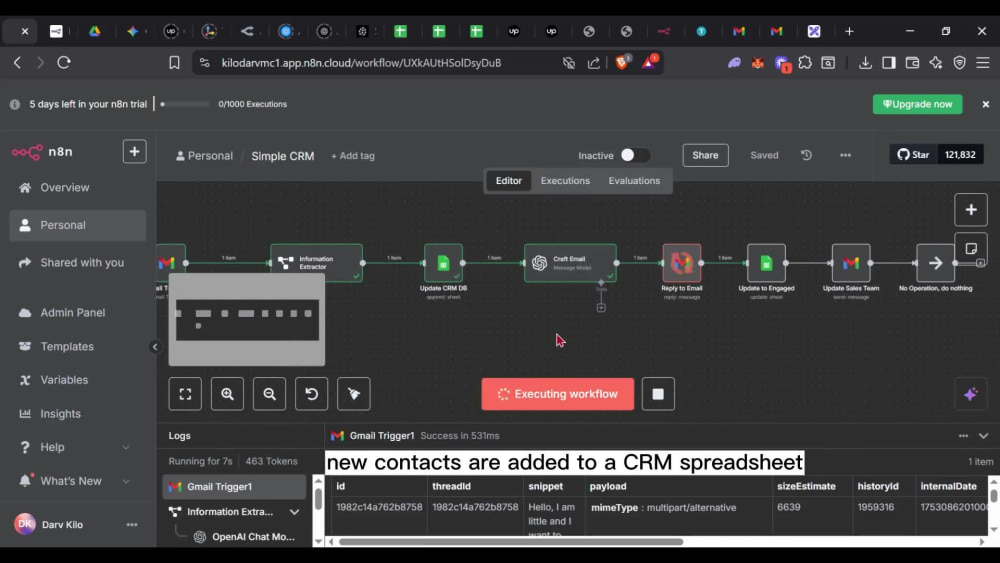Expand the What's New menu

pos(75,481)
